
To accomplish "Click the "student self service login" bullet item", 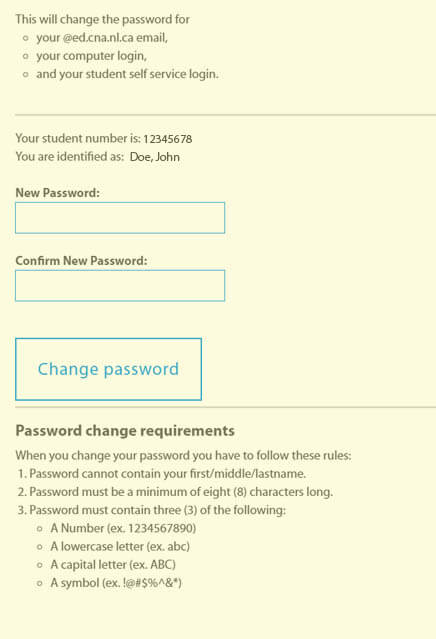I will (127, 74).
